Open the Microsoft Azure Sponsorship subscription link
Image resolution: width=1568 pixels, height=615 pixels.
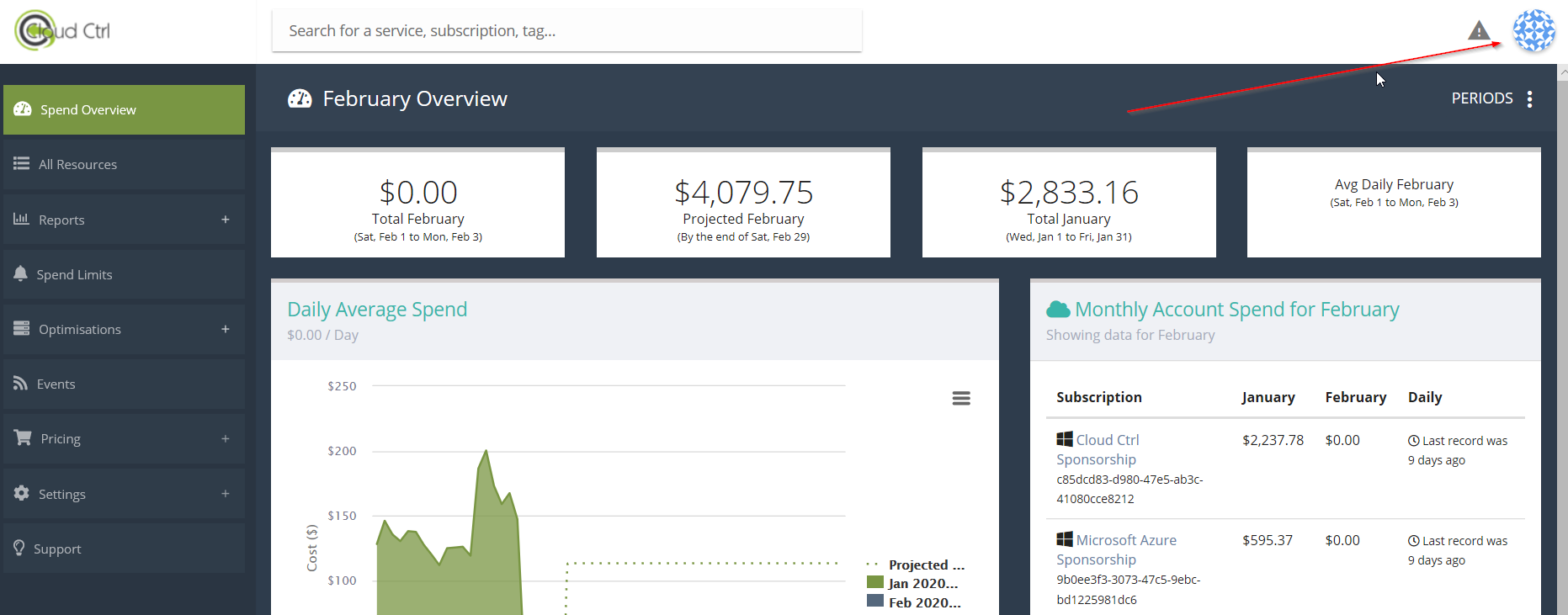pyautogui.click(x=1116, y=549)
